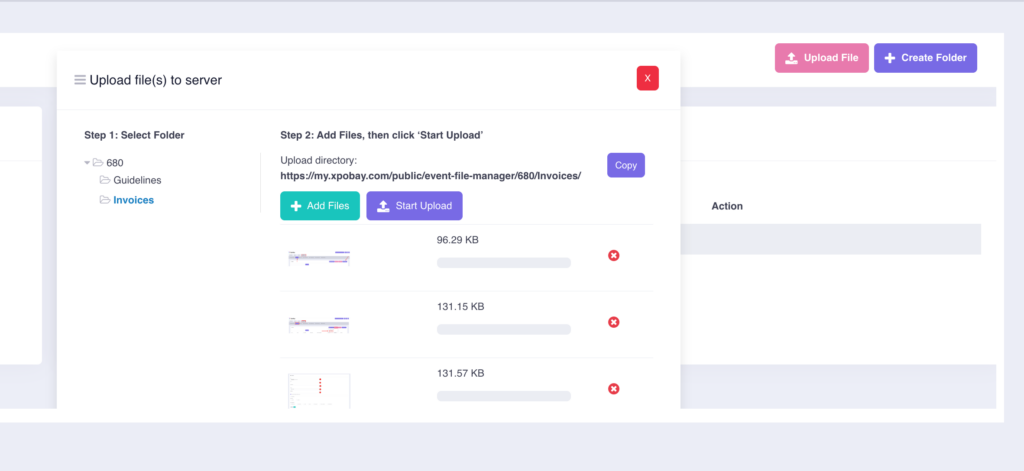Remove the 96.29 KB file from queue
This screenshot has width=1024, height=471.
(x=614, y=256)
